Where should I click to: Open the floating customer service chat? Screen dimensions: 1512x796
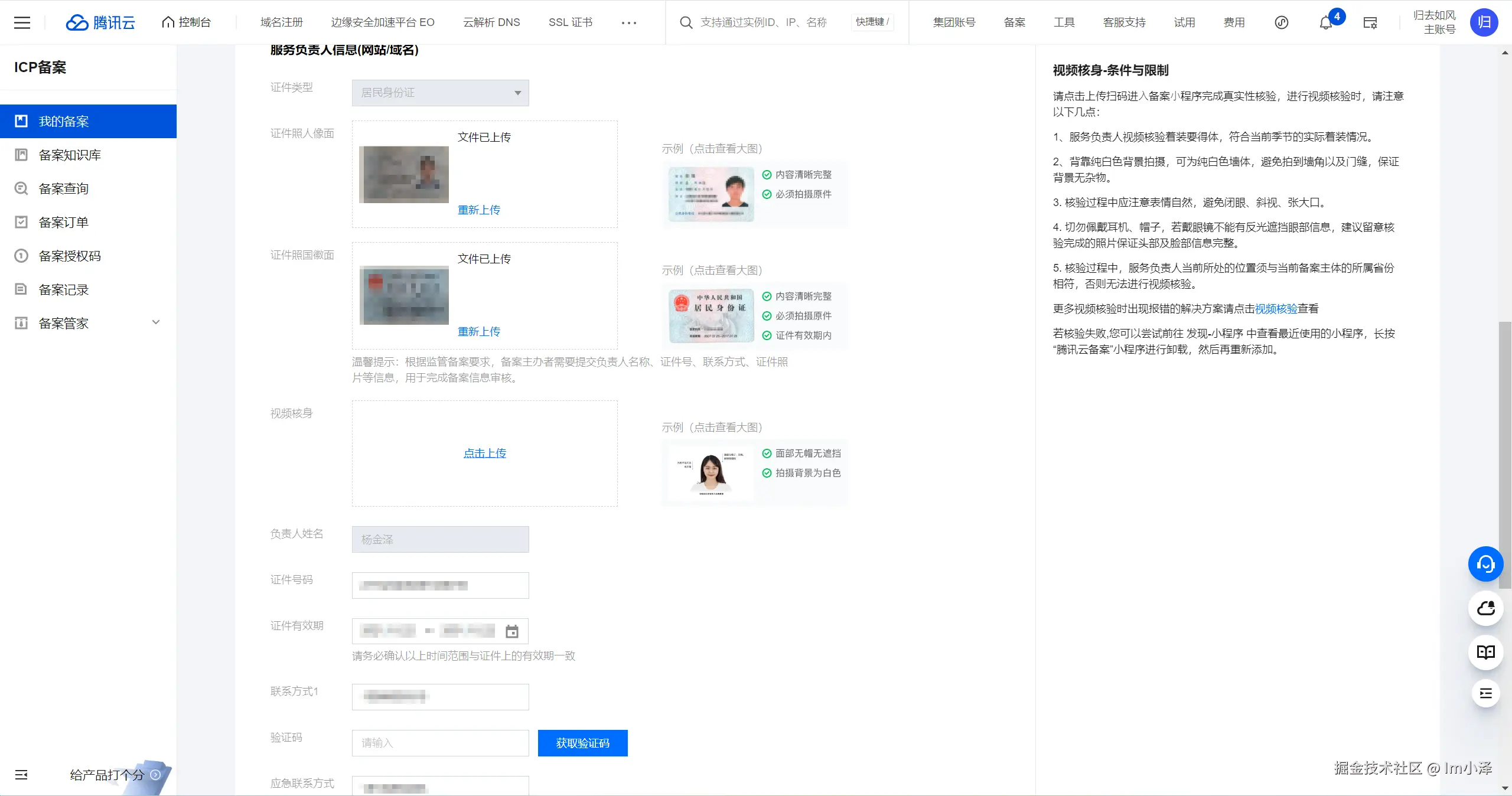click(x=1485, y=564)
